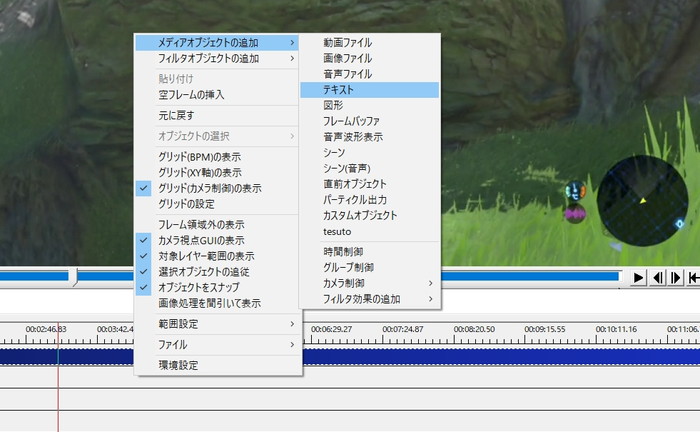
Task: Toggle グリッド(XY軸)の表示
Action: click(217, 172)
